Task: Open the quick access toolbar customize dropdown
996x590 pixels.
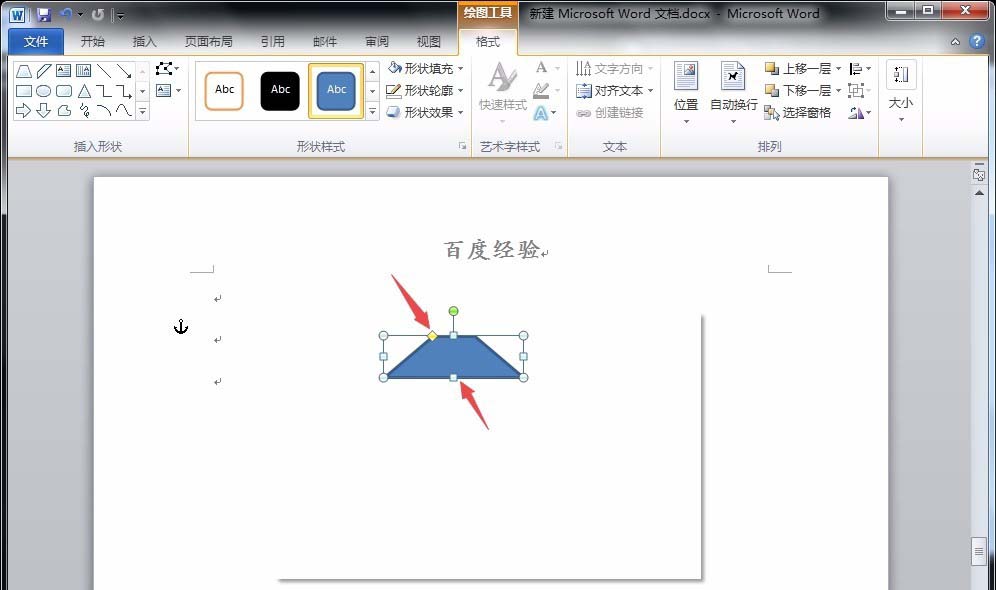Action: (120, 15)
